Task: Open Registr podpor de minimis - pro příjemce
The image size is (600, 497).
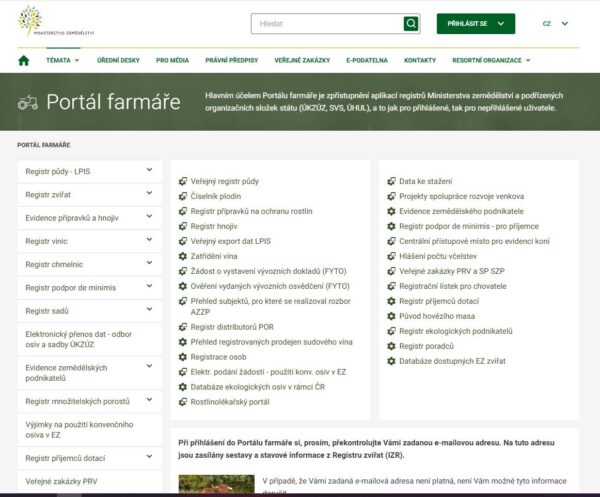Action: pos(469,226)
